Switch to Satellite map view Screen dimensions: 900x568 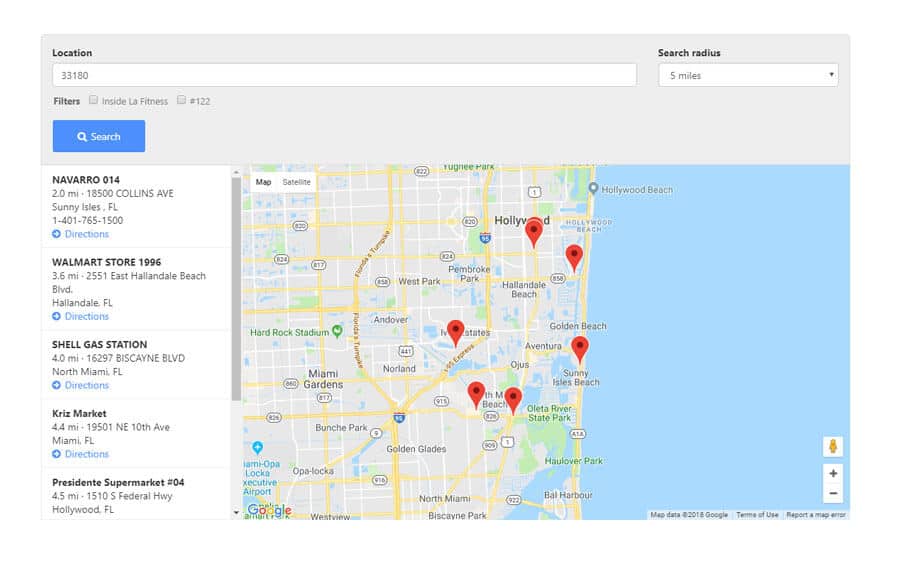click(x=296, y=182)
